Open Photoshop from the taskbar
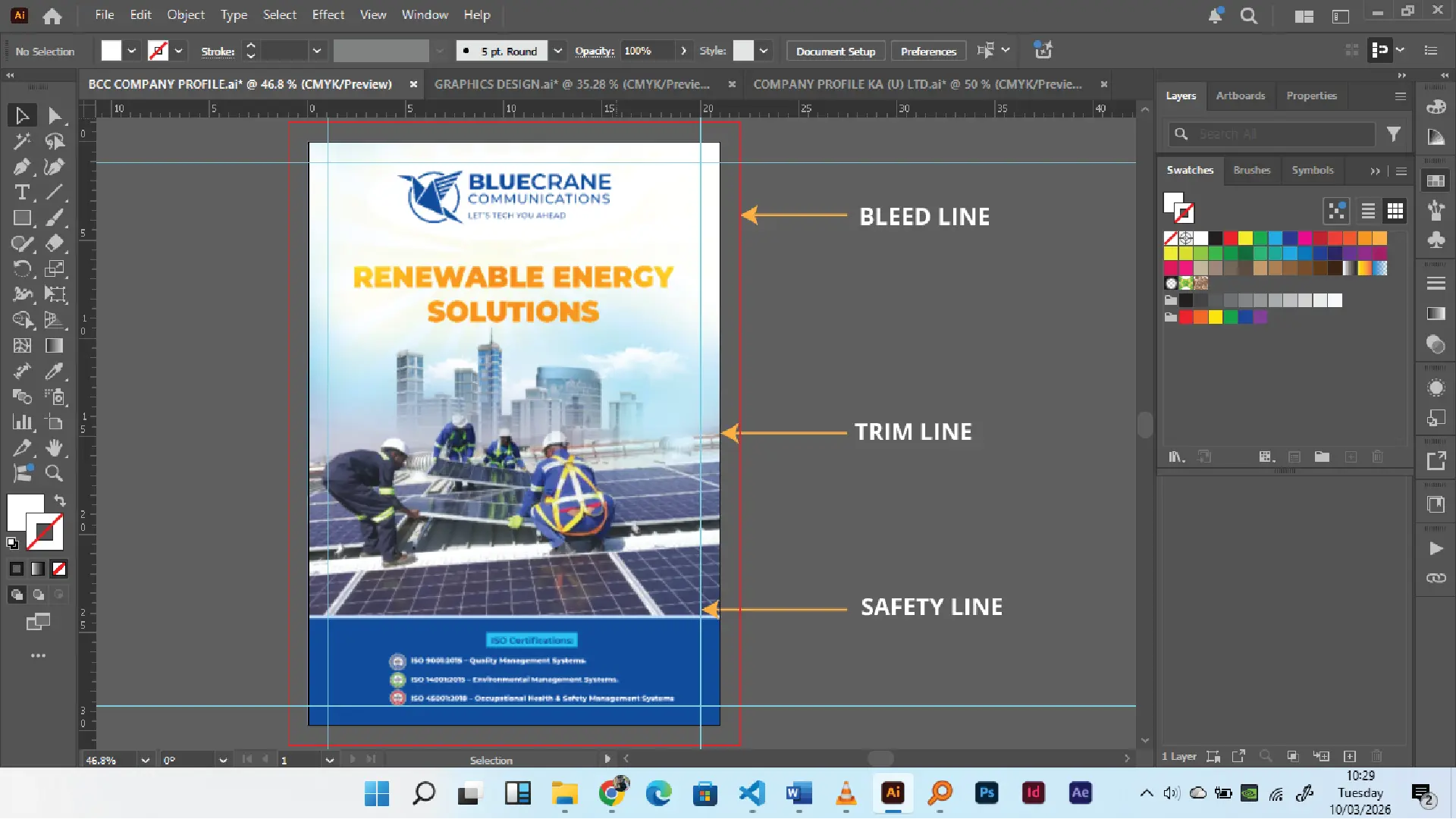Image resolution: width=1456 pixels, height=819 pixels. [987, 793]
